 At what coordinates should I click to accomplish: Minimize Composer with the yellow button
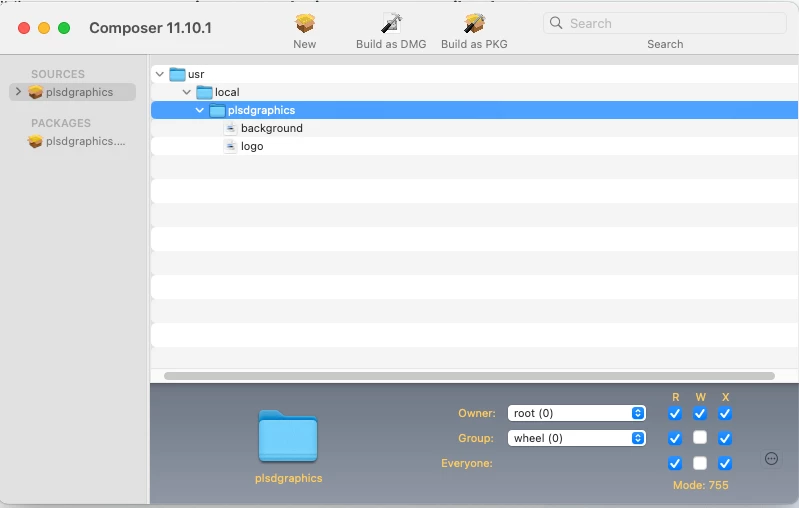click(x=44, y=28)
